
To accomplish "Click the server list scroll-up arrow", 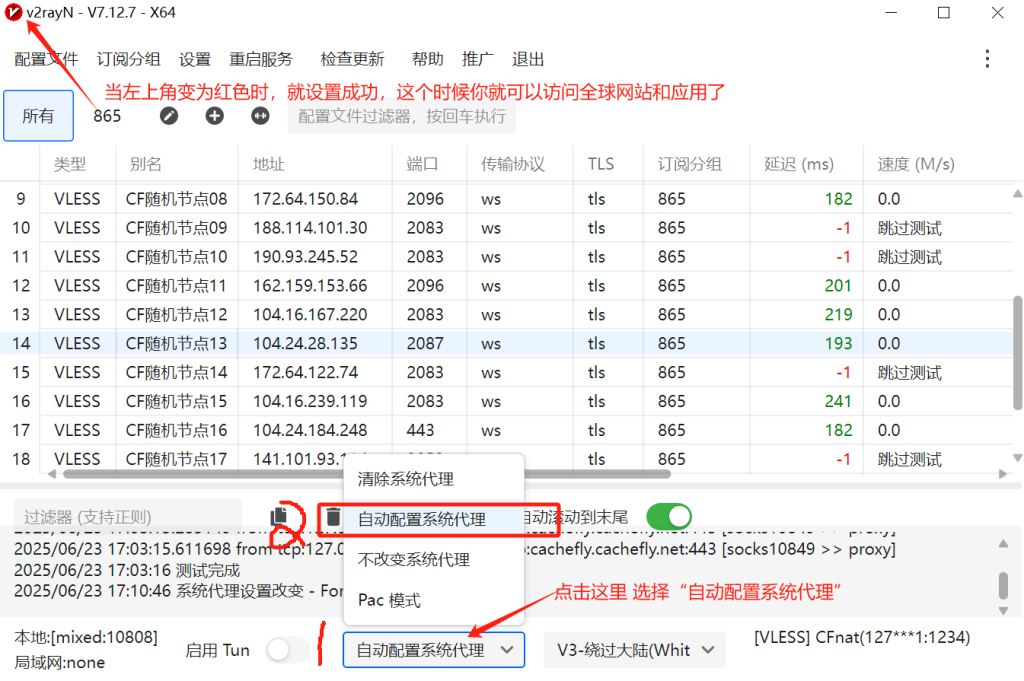I will (x=1017, y=194).
